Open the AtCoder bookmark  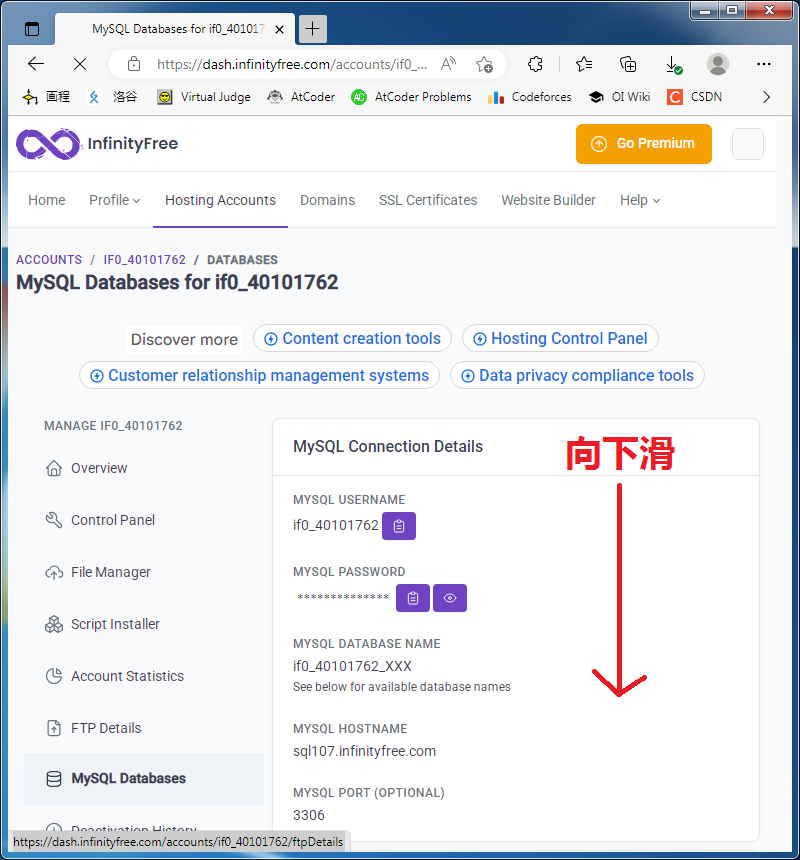pyautogui.click(x=301, y=97)
